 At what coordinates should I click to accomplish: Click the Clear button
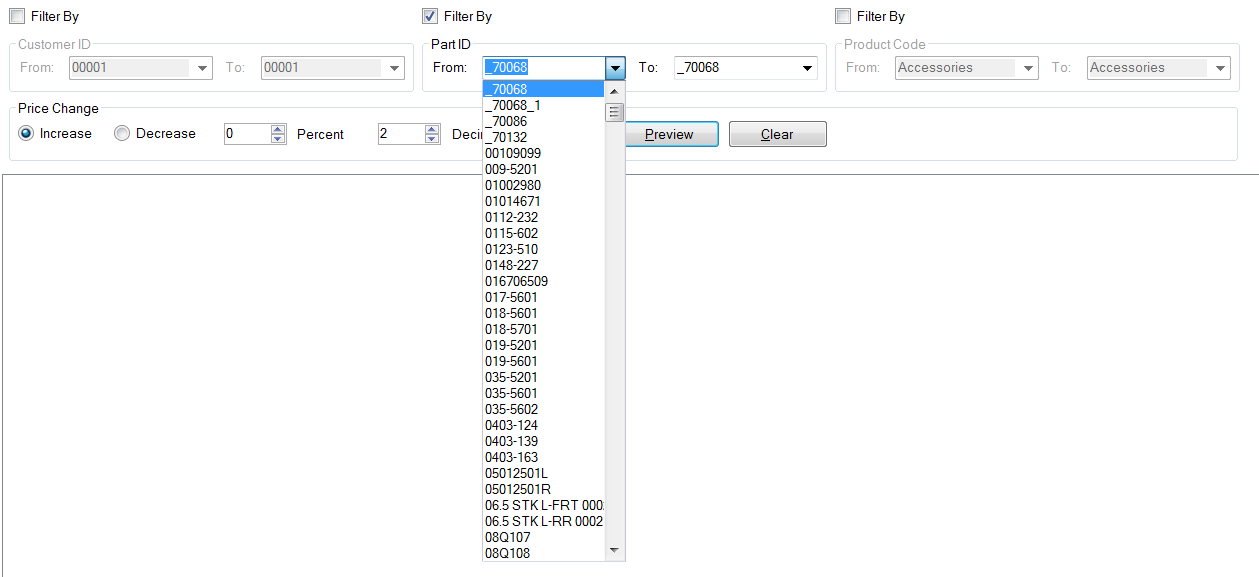[777, 134]
